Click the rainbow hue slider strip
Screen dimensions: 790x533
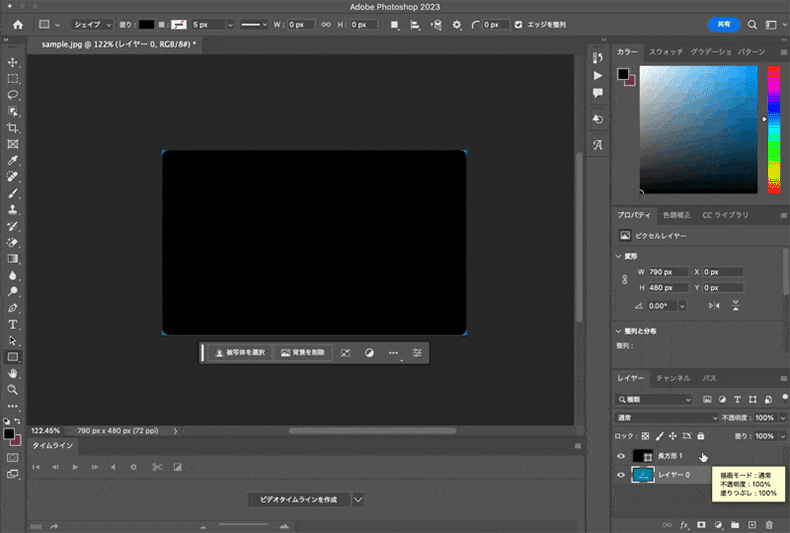click(773, 130)
